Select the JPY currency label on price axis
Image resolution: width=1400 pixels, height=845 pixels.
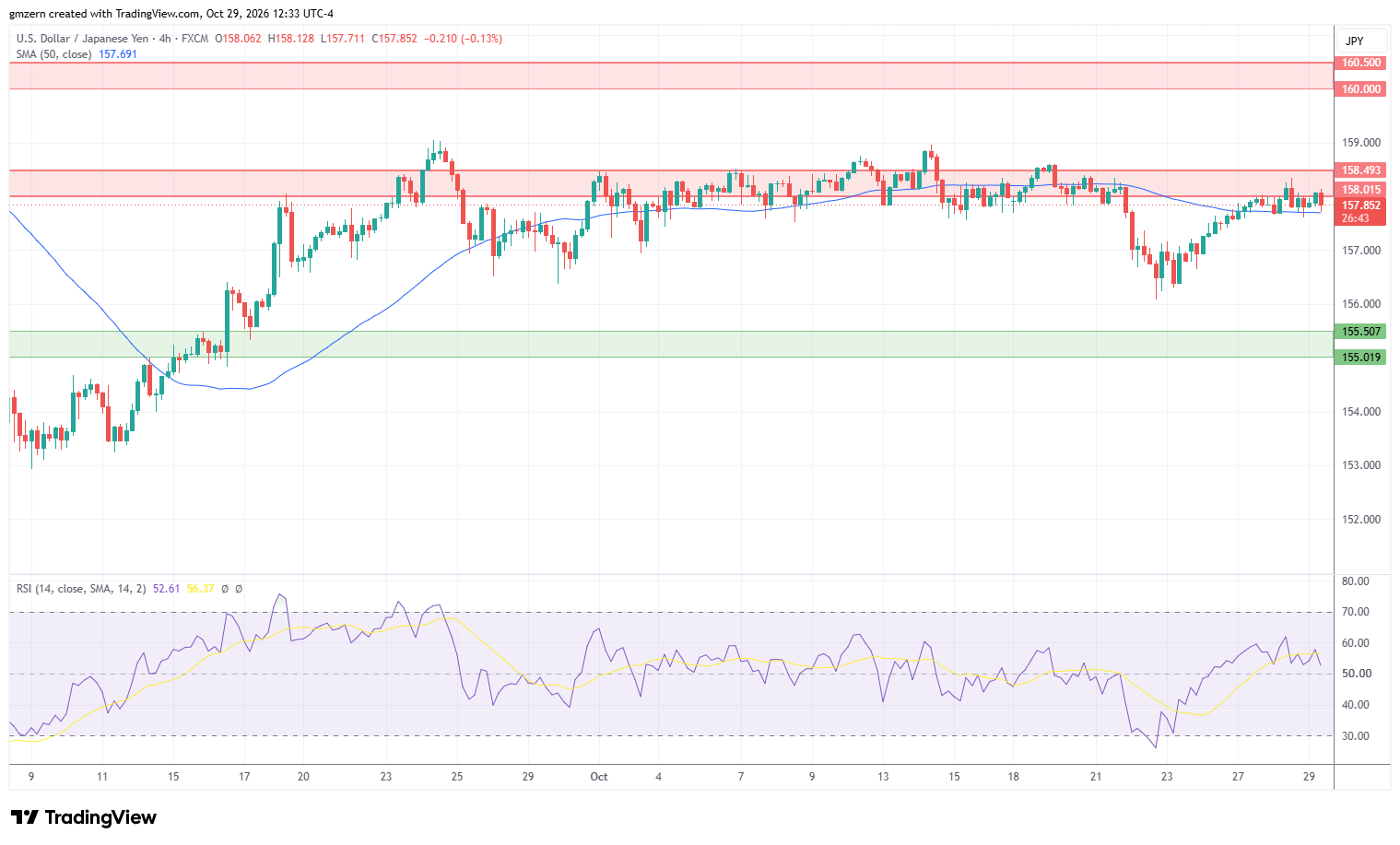point(1354,41)
